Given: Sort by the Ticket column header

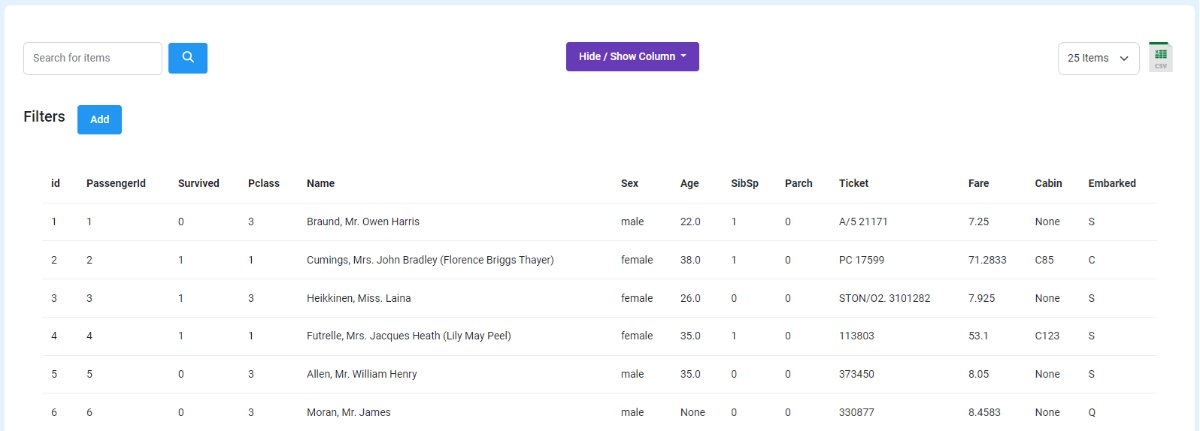Looking at the screenshot, I should pyautogui.click(x=854, y=183).
